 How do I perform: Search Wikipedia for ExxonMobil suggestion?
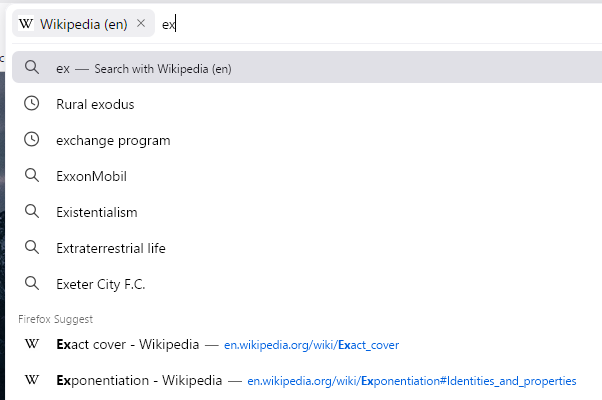[x=91, y=176]
